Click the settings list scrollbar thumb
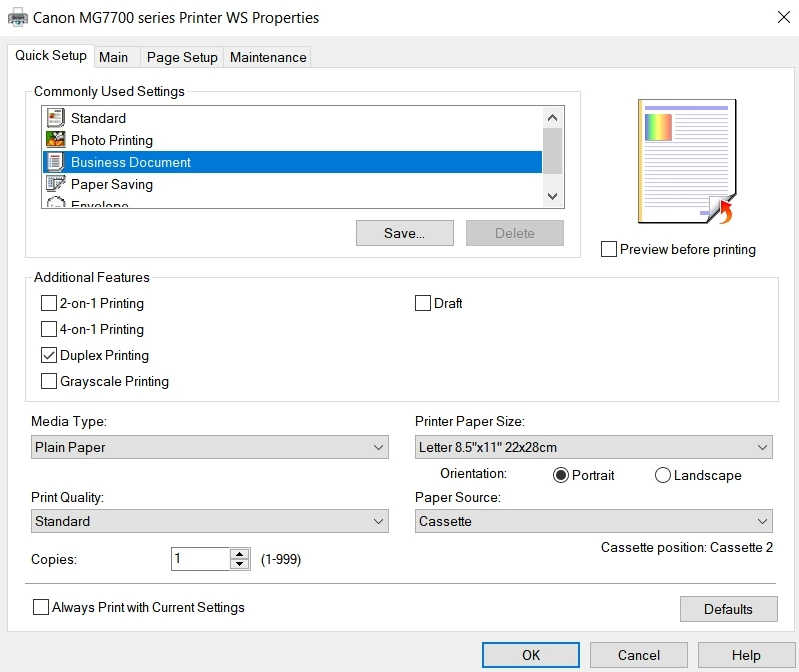 552,151
